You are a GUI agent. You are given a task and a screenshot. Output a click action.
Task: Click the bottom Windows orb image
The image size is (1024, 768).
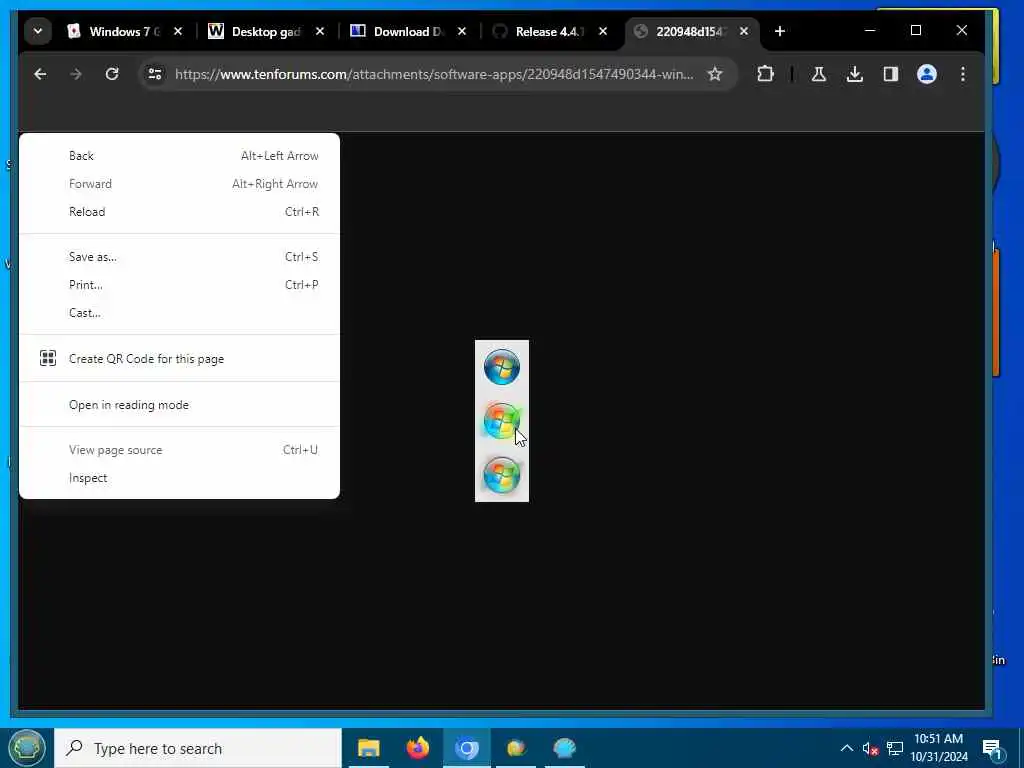[502, 475]
